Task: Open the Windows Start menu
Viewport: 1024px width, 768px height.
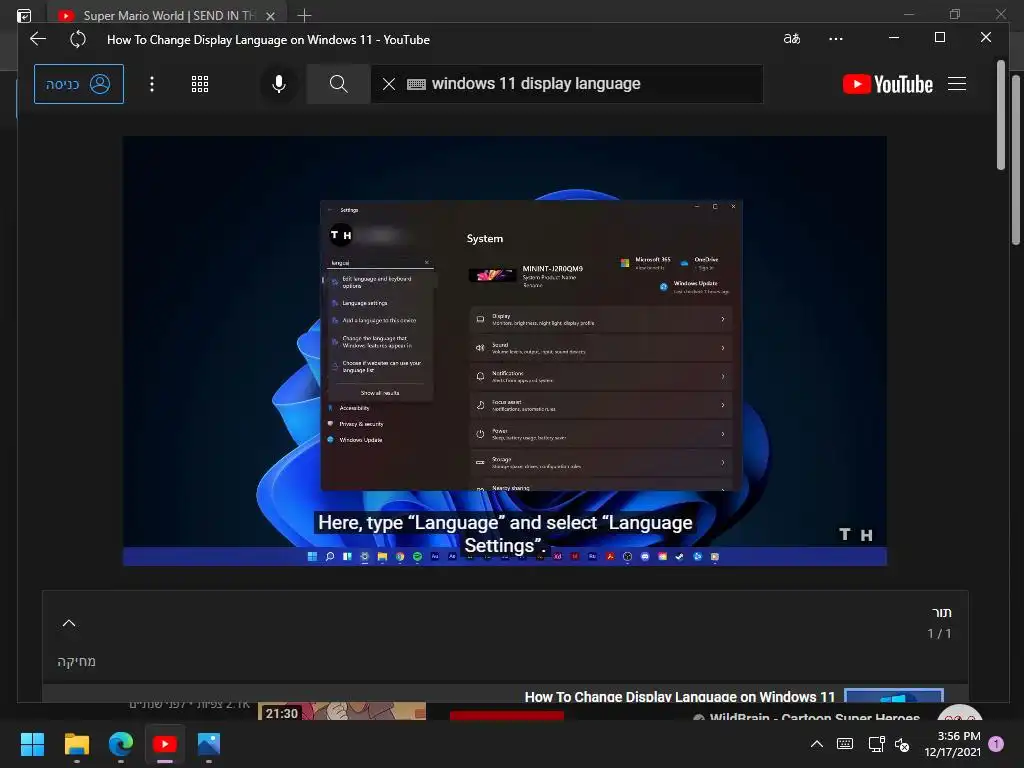Action: 32,744
